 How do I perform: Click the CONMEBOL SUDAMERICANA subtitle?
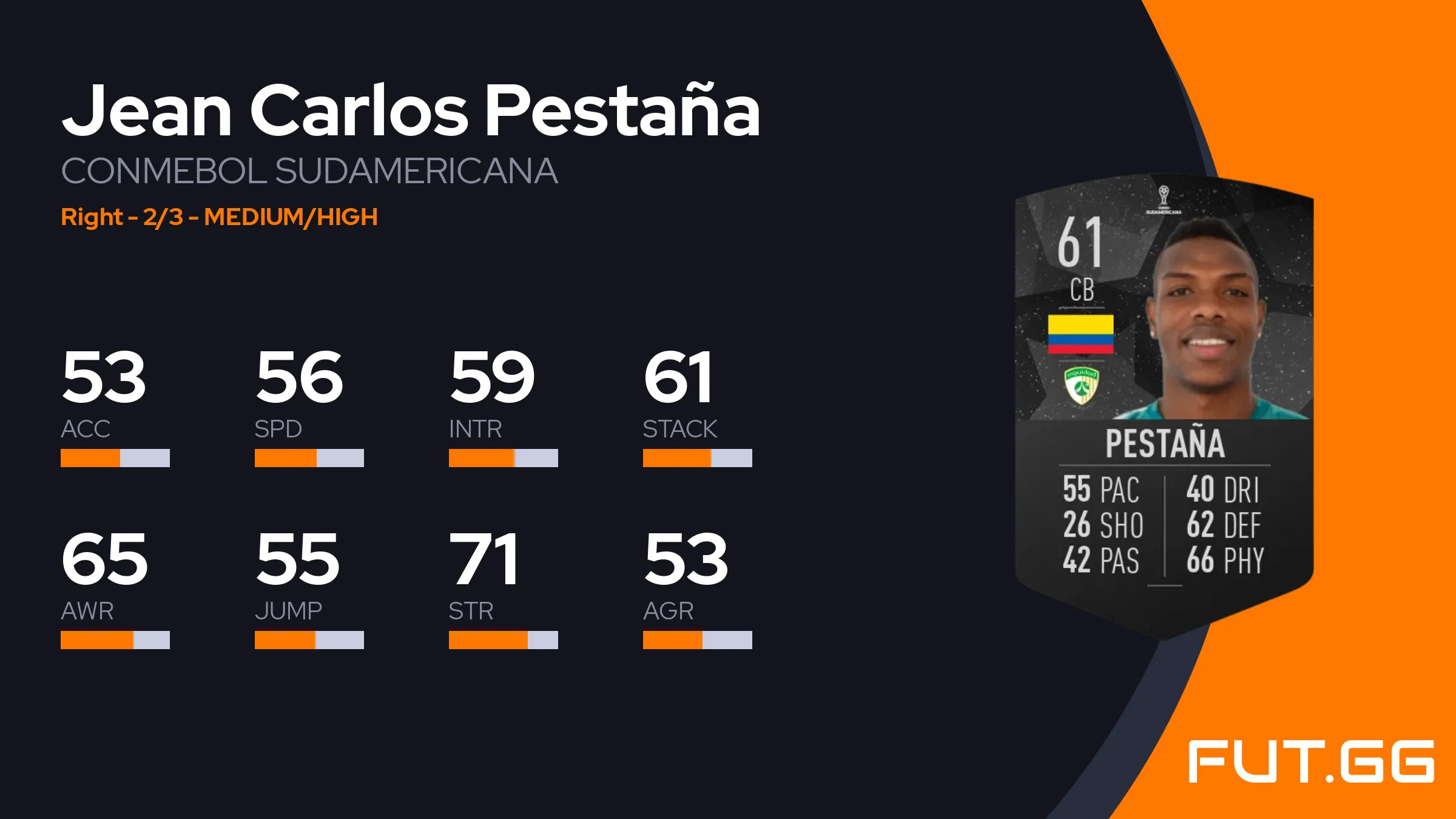(309, 171)
